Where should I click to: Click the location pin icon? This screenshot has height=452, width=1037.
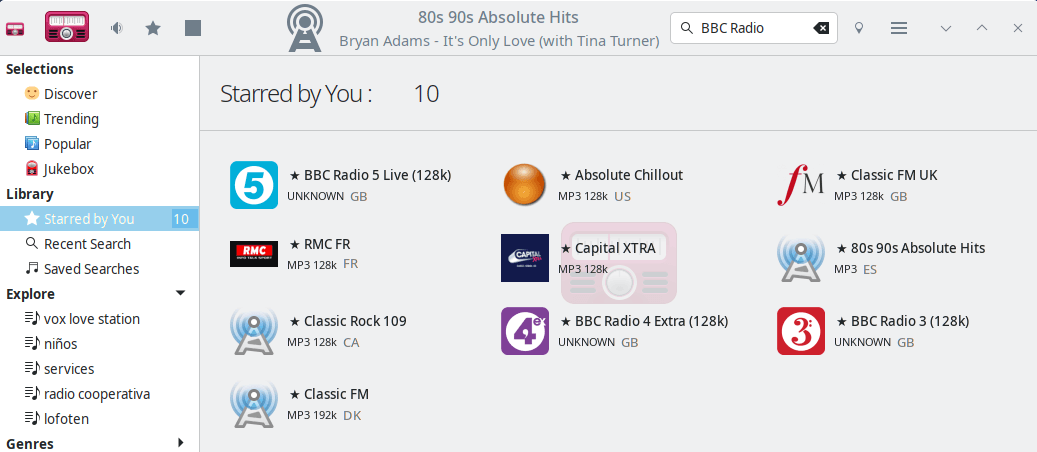(x=858, y=28)
